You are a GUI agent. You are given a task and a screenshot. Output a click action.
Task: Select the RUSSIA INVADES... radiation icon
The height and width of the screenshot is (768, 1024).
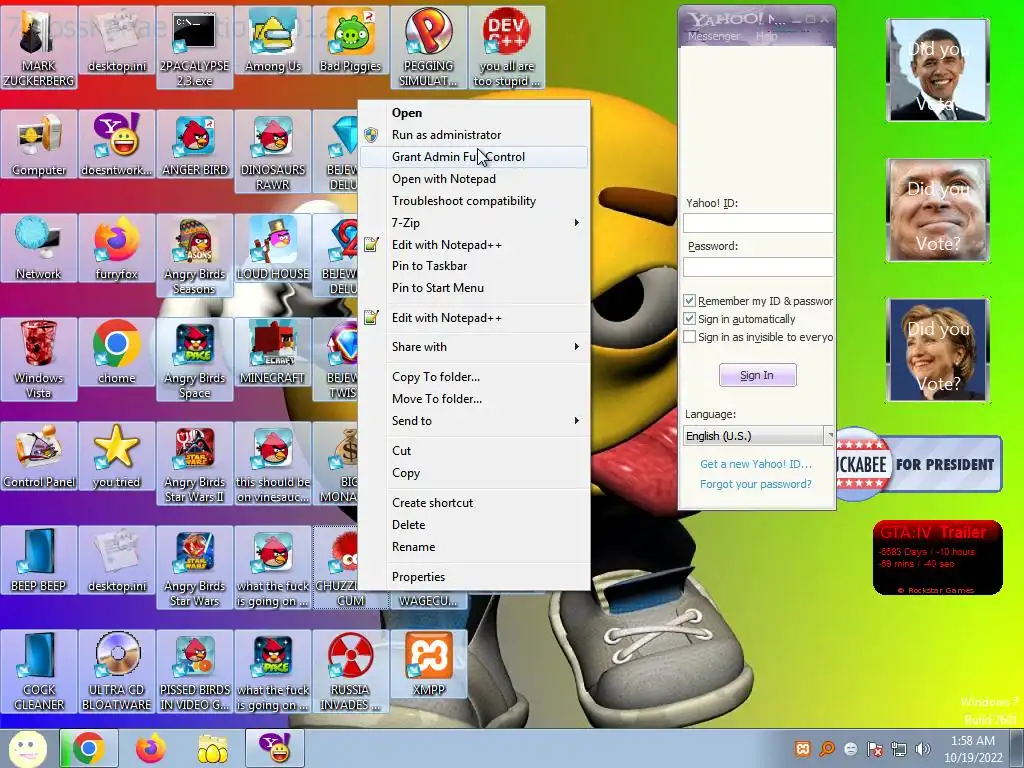point(351,671)
